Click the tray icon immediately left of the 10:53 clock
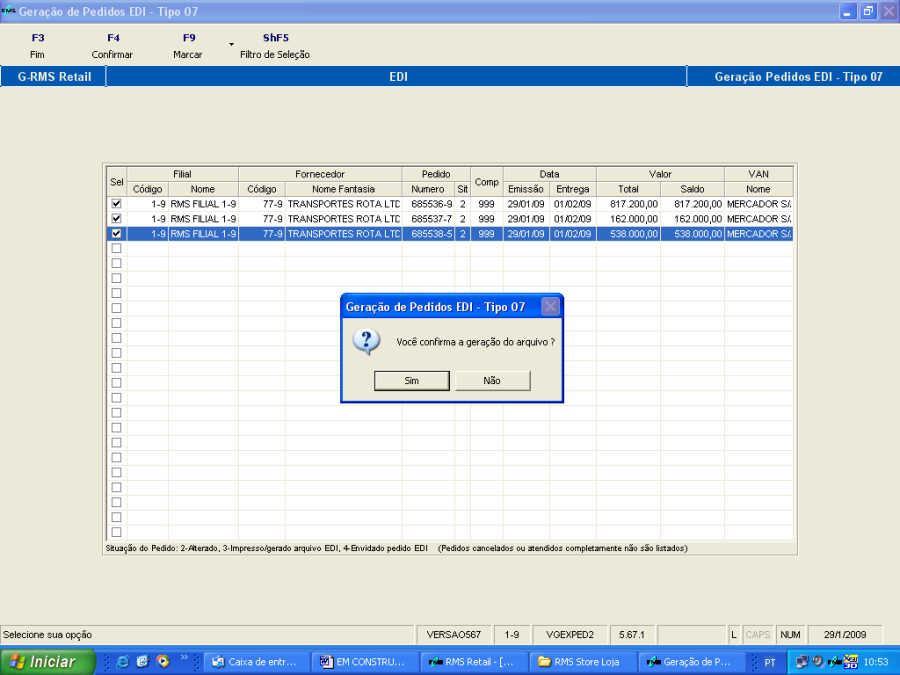The image size is (900, 675). click(x=851, y=662)
